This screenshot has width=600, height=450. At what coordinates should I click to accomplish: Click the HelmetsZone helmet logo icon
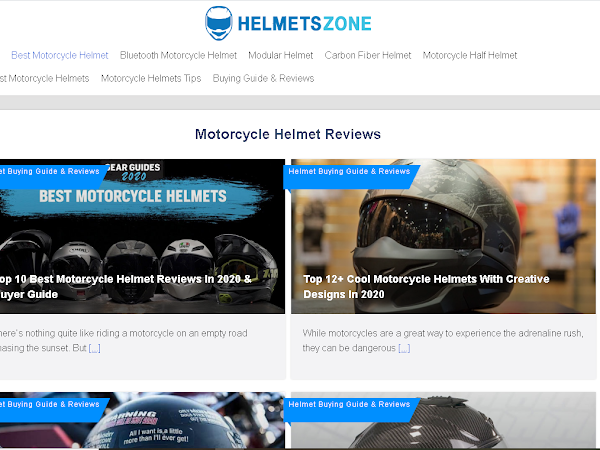218,23
